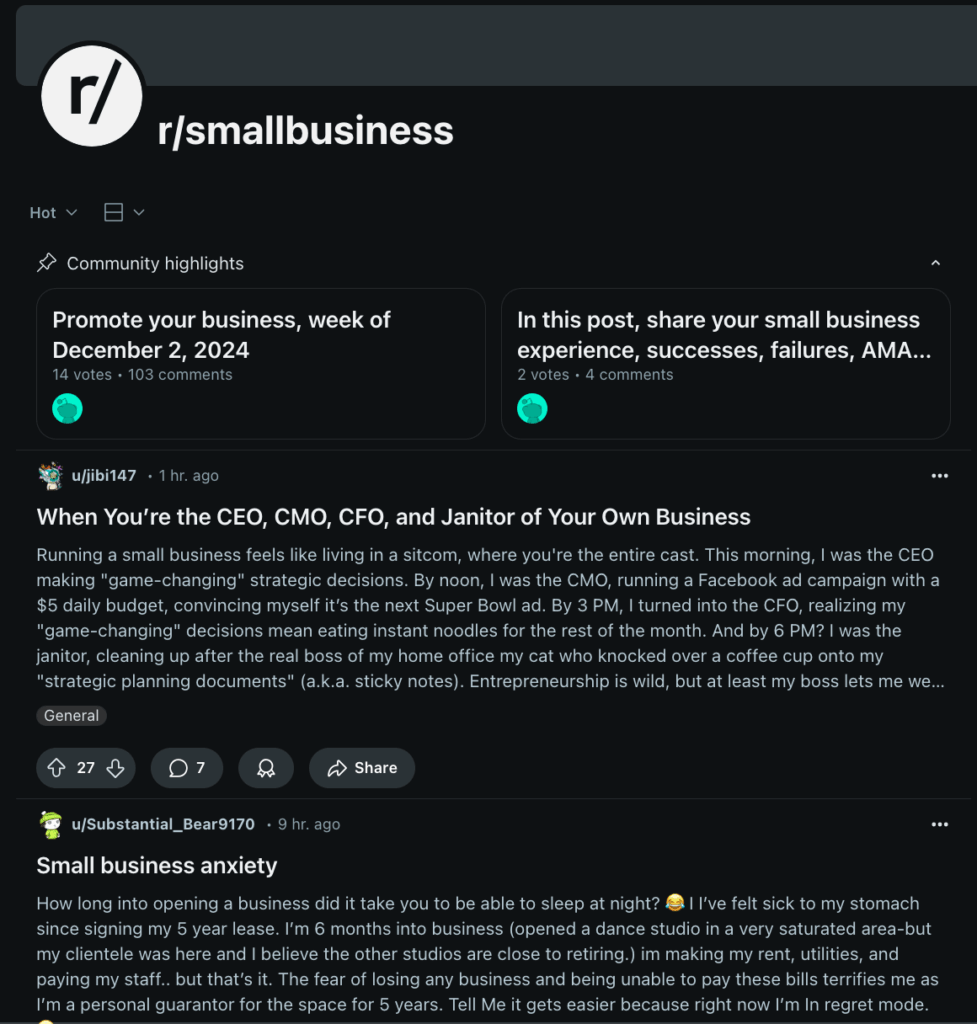Screen dimensions: 977x1024
Task: Open more options for the jibi147 post
Action: (939, 476)
